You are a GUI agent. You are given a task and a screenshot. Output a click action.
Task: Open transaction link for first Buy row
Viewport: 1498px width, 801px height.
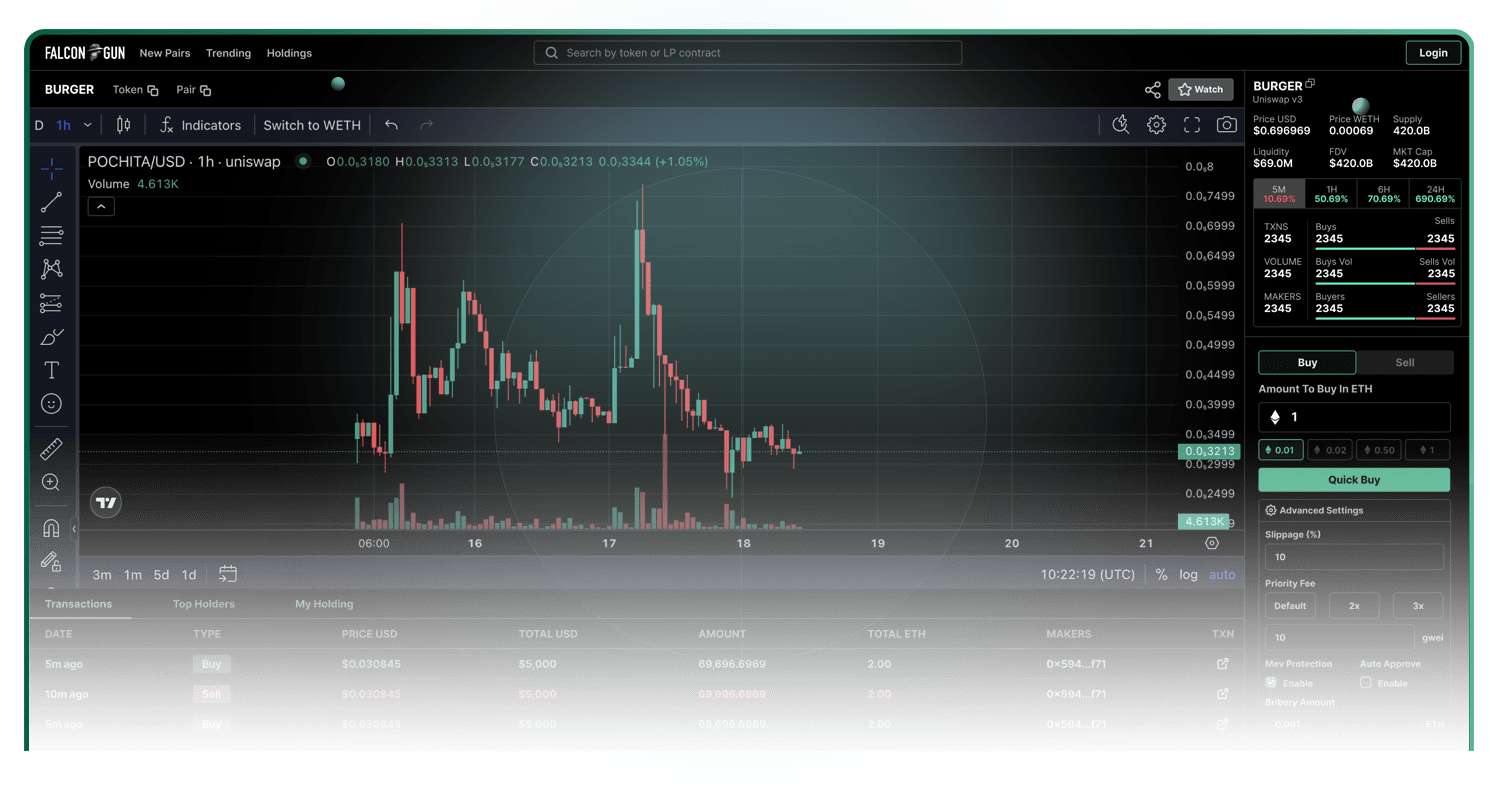pos(1222,664)
